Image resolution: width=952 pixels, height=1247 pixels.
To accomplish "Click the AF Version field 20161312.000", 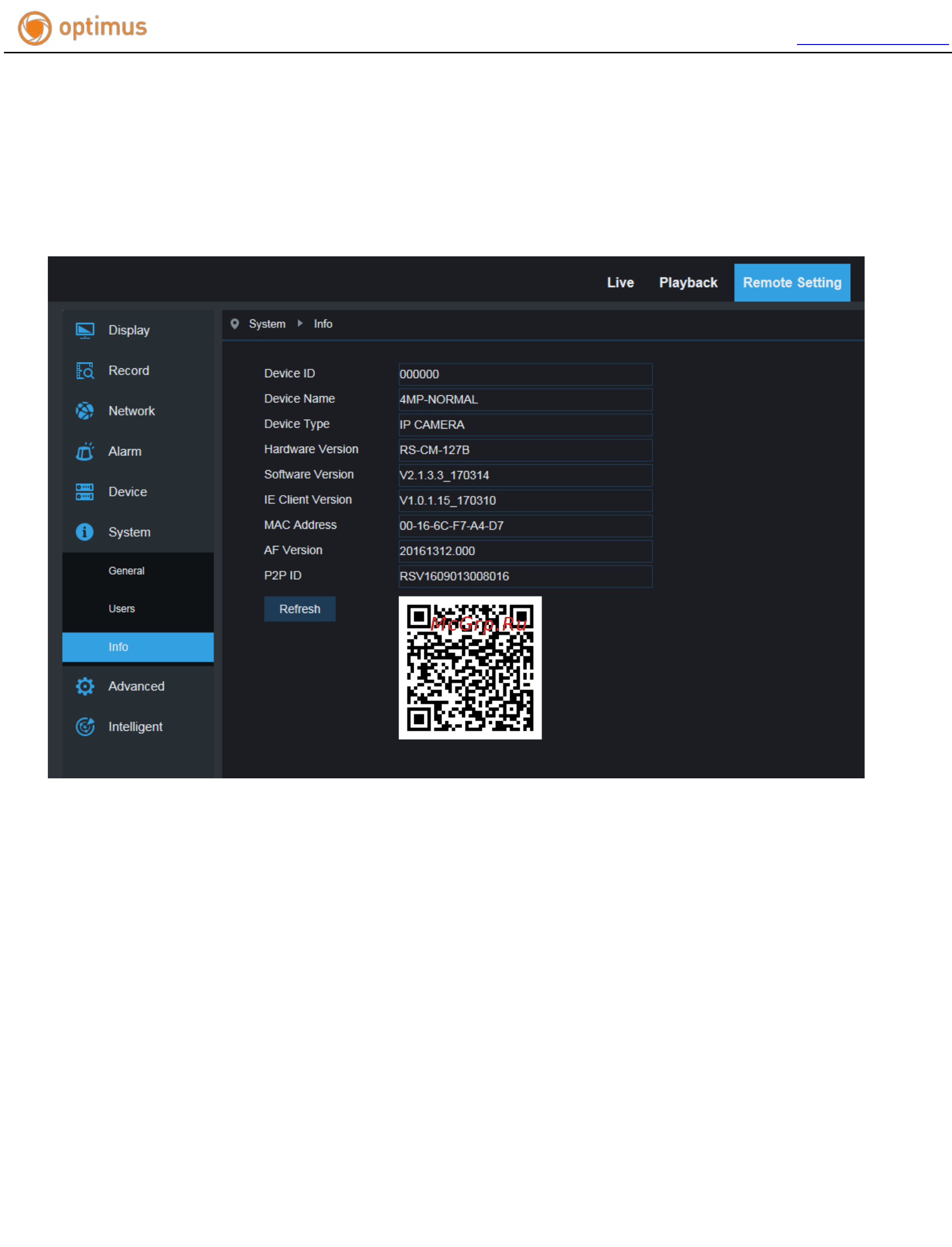I will coord(525,551).
